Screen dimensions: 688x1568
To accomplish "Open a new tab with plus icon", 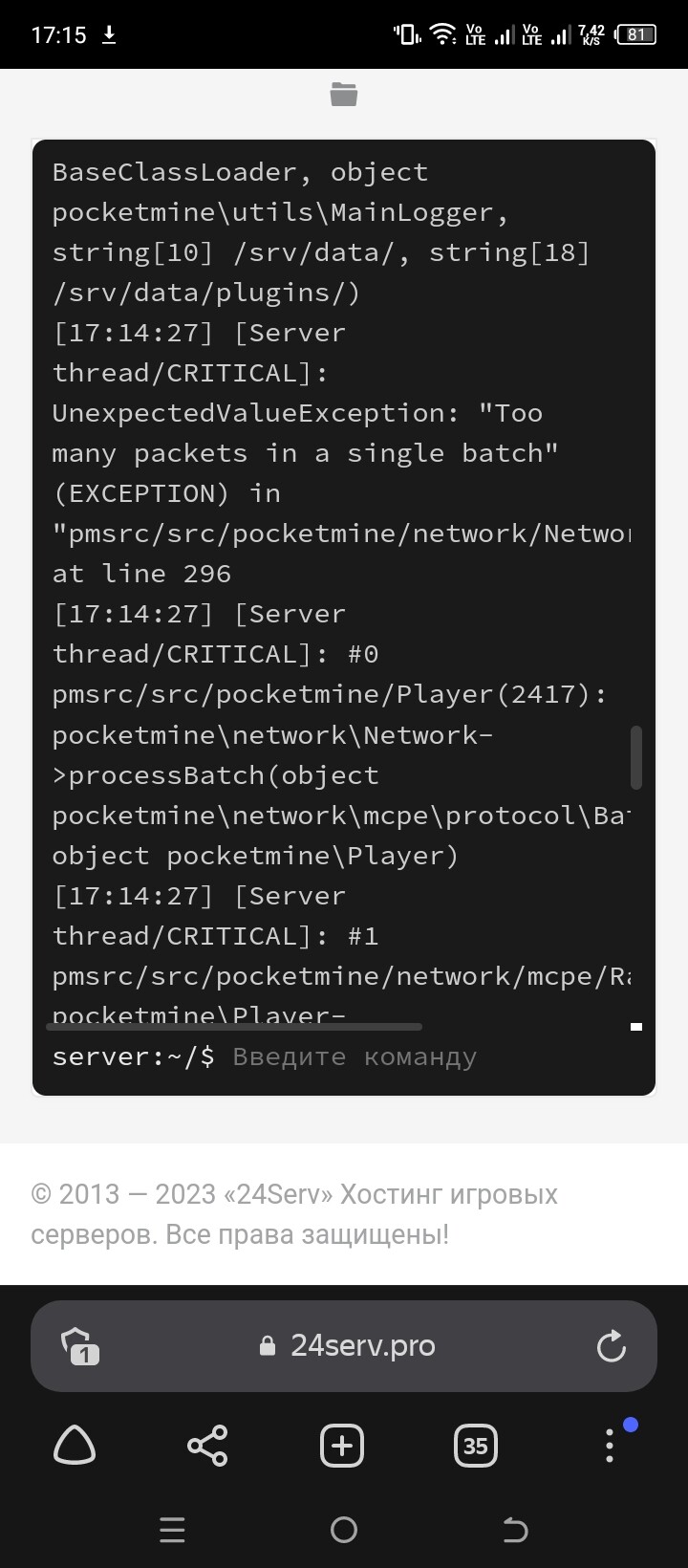I will coord(342,1446).
